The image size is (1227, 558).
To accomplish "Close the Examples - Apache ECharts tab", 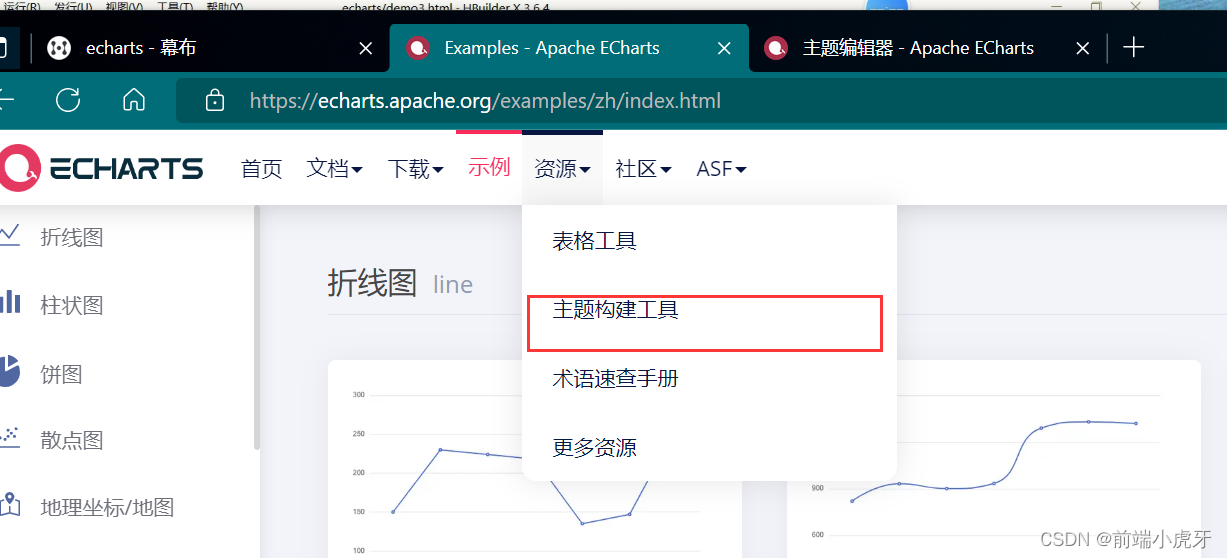I will pyautogui.click(x=725, y=48).
